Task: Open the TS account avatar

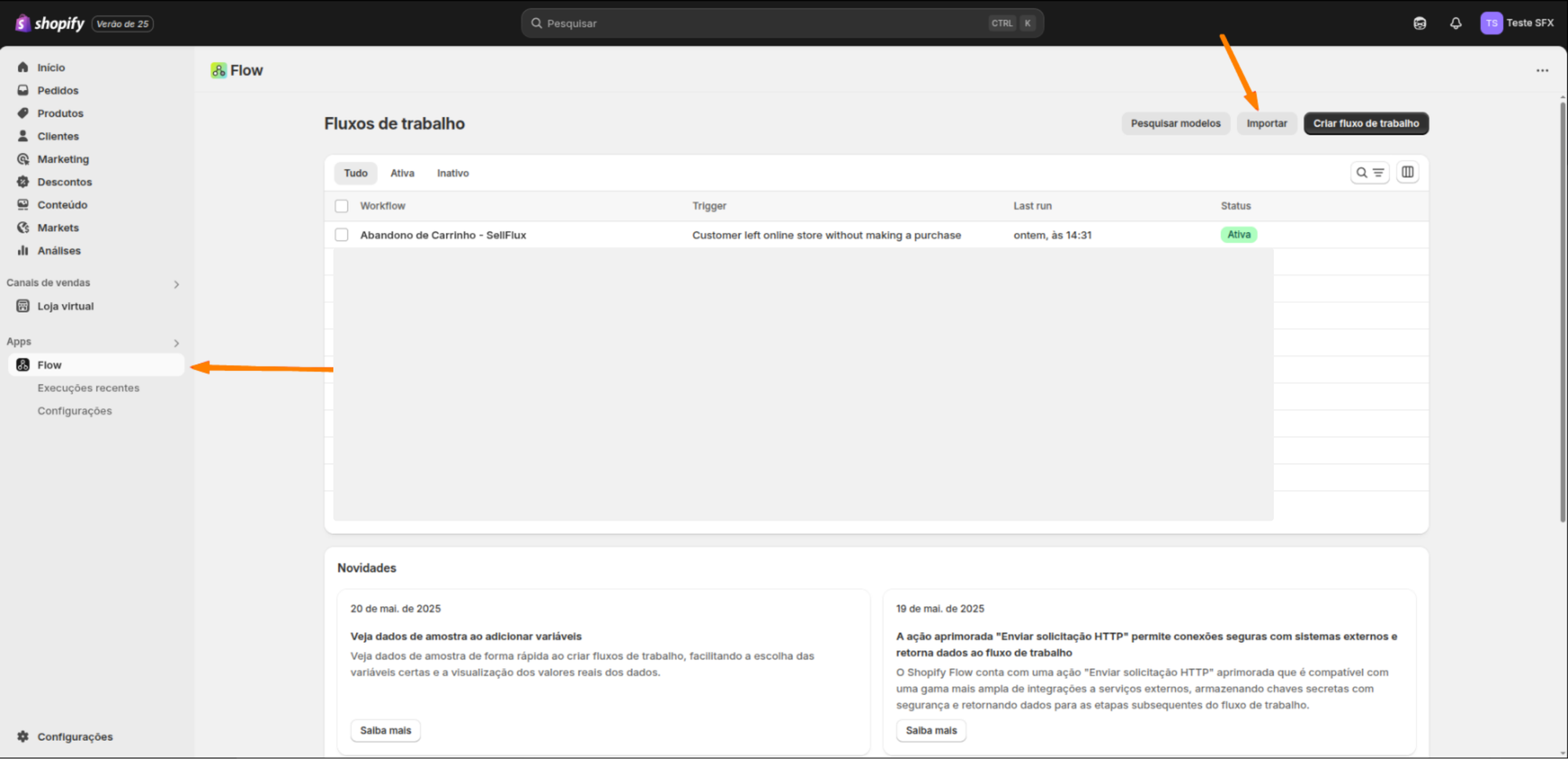Action: click(x=1491, y=23)
